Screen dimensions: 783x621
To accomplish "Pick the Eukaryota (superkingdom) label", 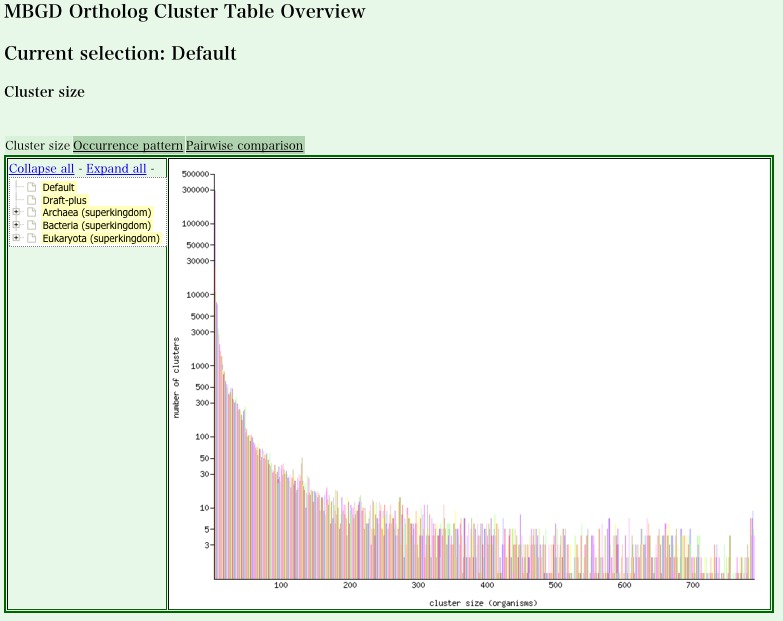I will click(x=100, y=239).
